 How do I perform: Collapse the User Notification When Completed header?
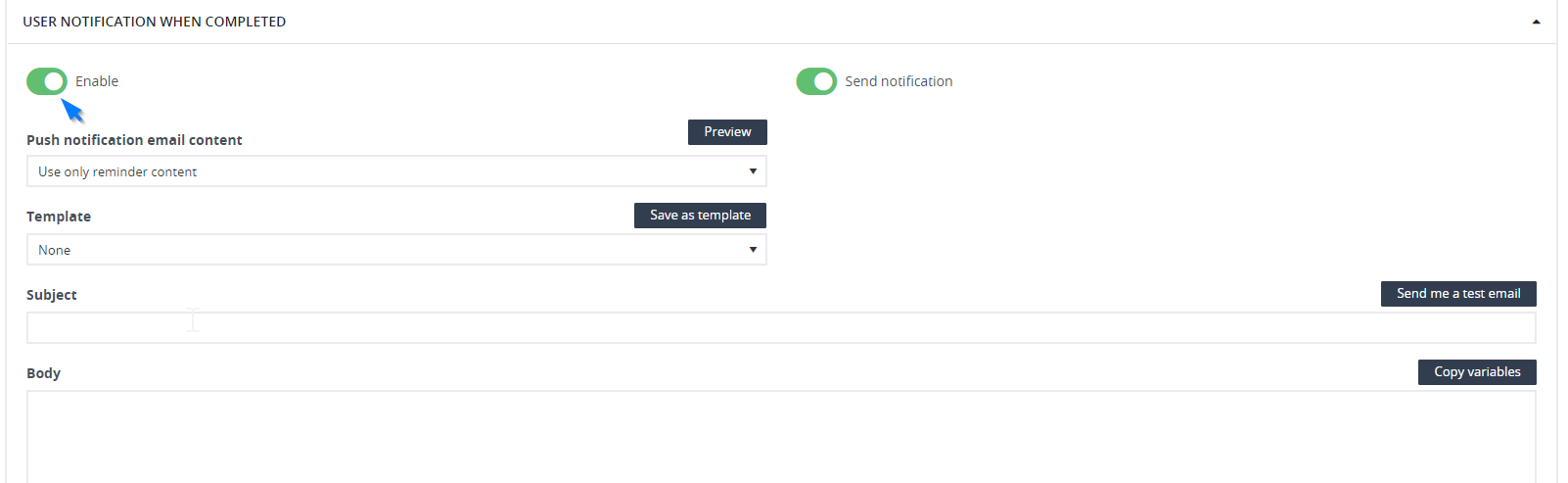pos(155,22)
